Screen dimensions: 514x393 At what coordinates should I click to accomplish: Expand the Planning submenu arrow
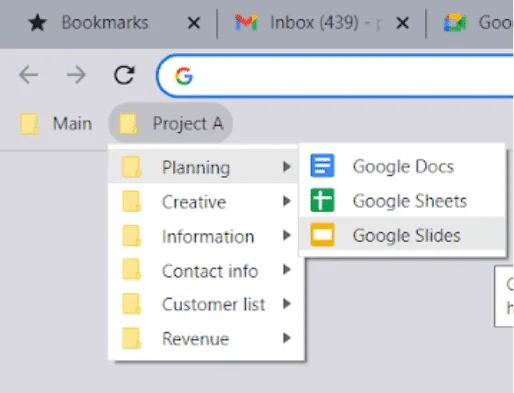[286, 166]
